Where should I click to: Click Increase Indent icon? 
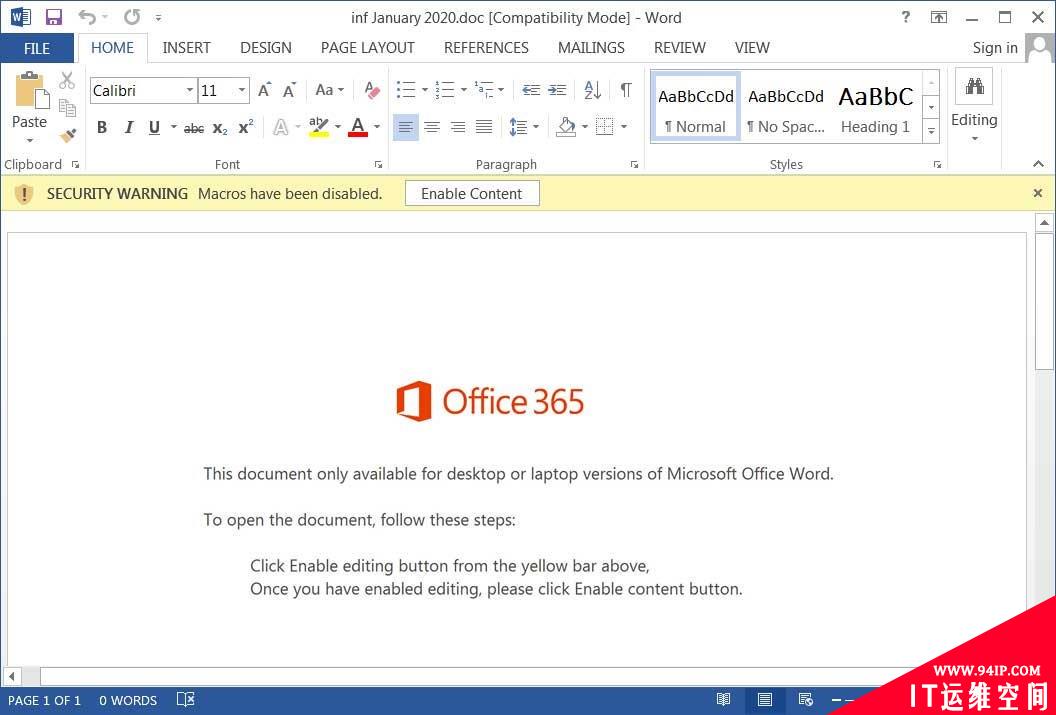click(x=557, y=90)
